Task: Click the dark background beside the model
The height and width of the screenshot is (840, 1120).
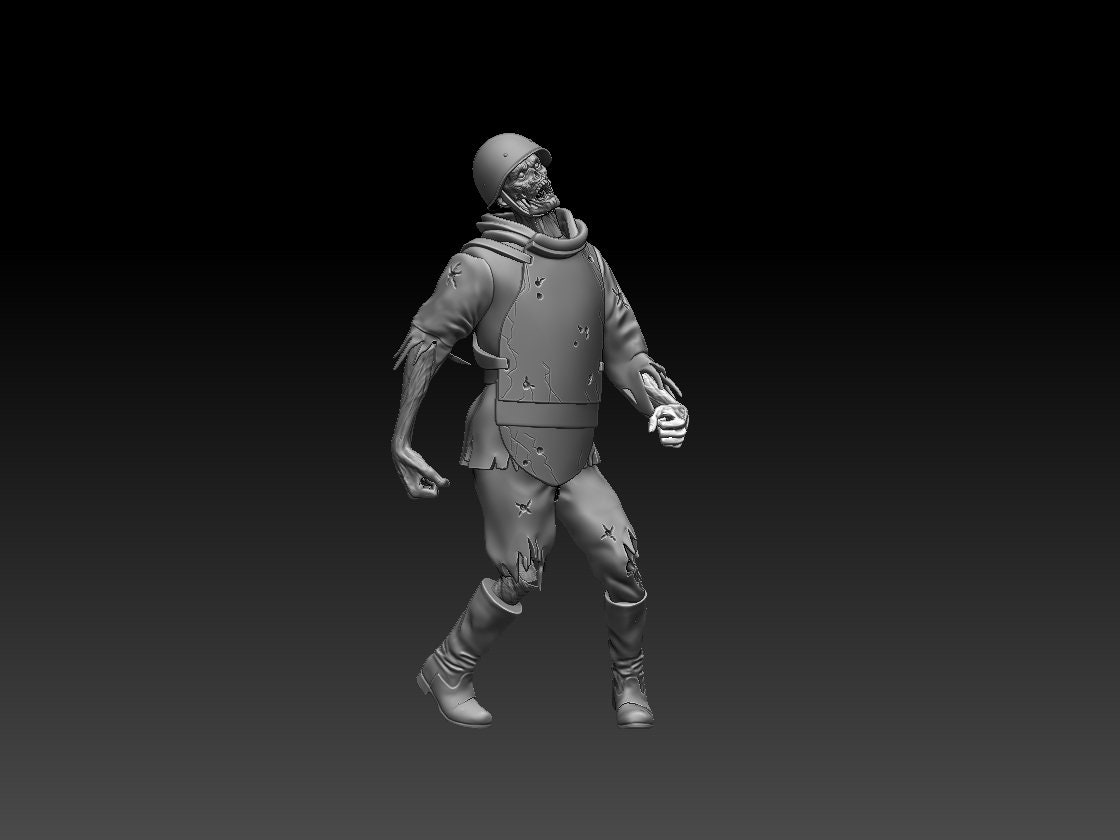Action: point(850,400)
